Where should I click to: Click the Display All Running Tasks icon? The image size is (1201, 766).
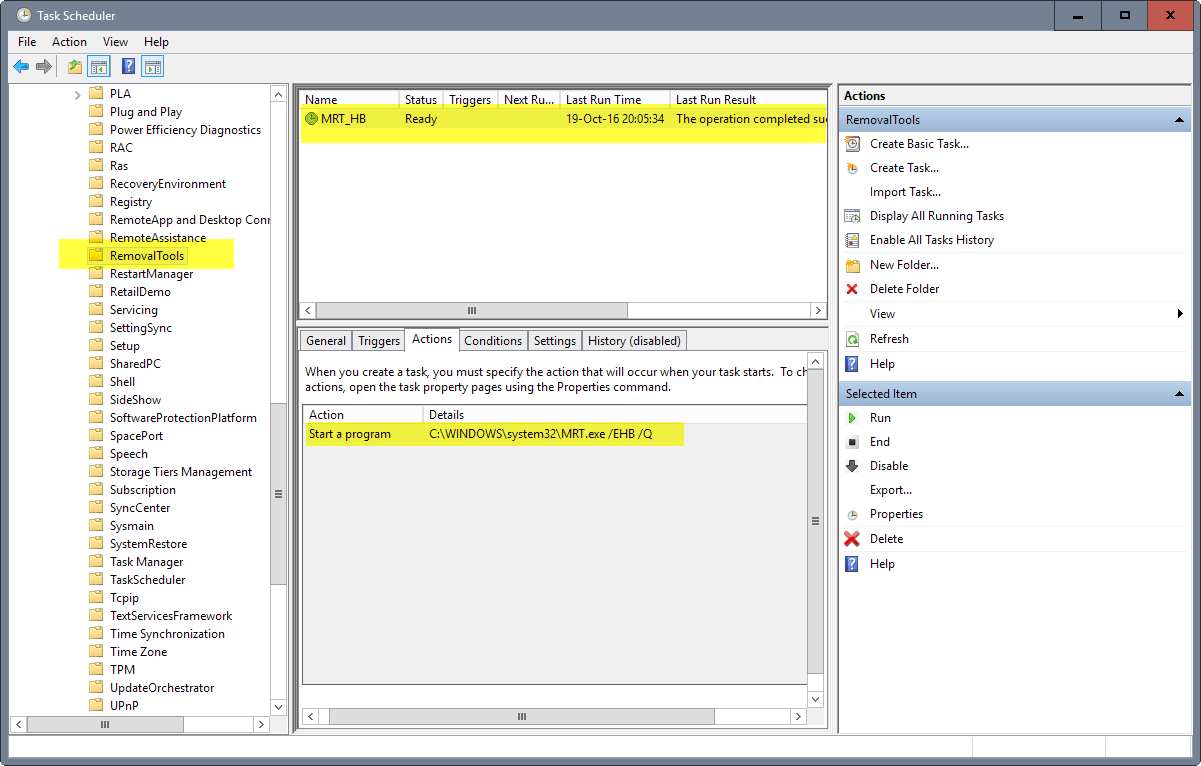(x=852, y=216)
